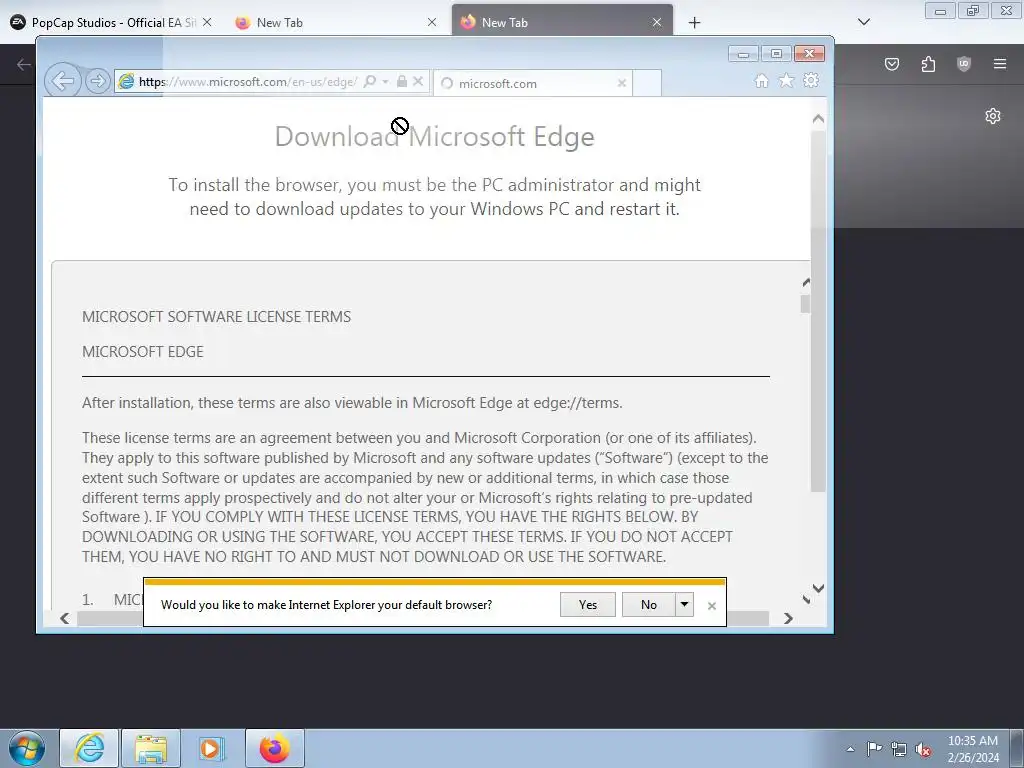Expand the No button dropdown arrow
Viewport: 1024px width, 768px height.
pos(684,605)
